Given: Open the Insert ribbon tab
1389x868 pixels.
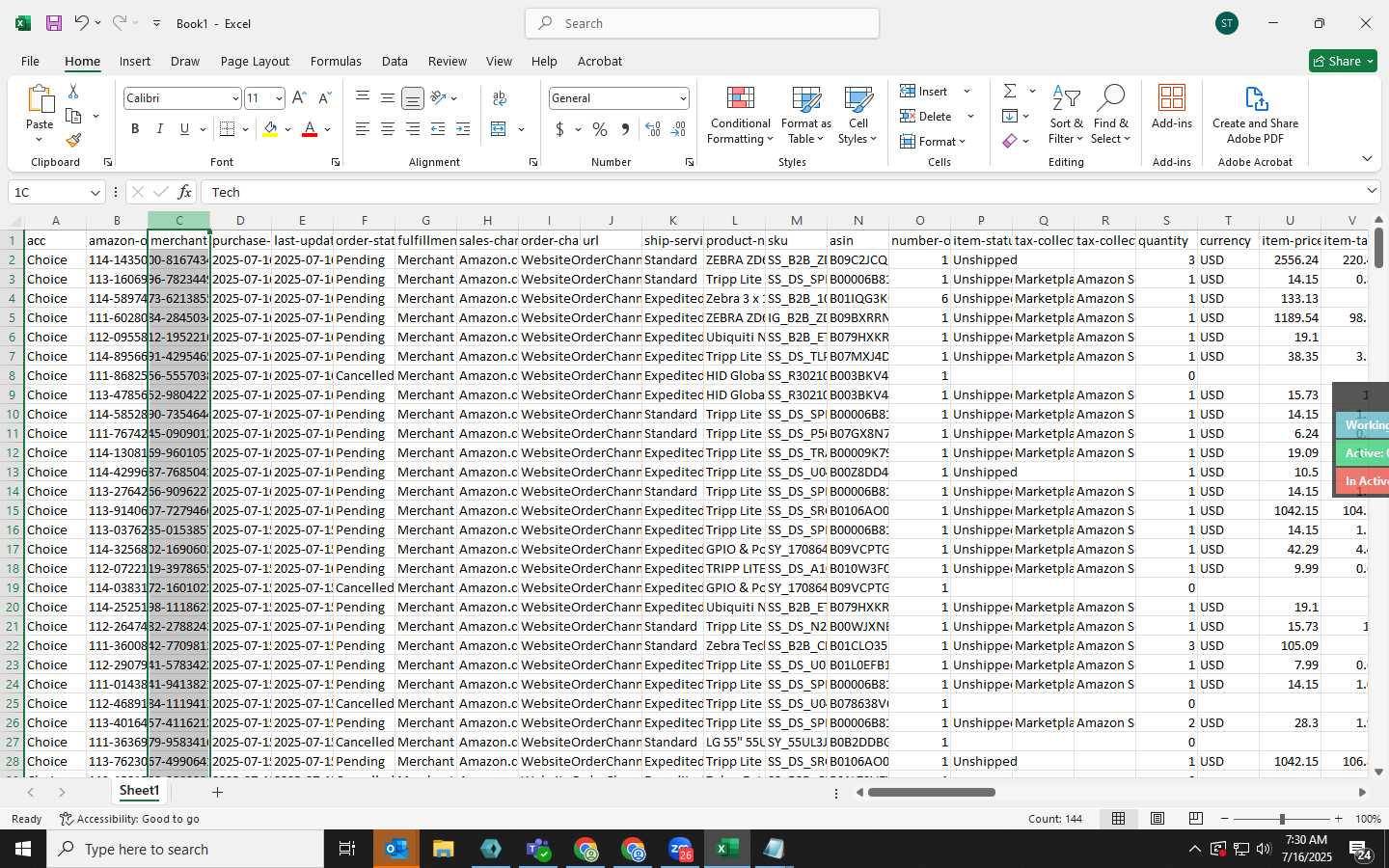Looking at the screenshot, I should coord(135,61).
